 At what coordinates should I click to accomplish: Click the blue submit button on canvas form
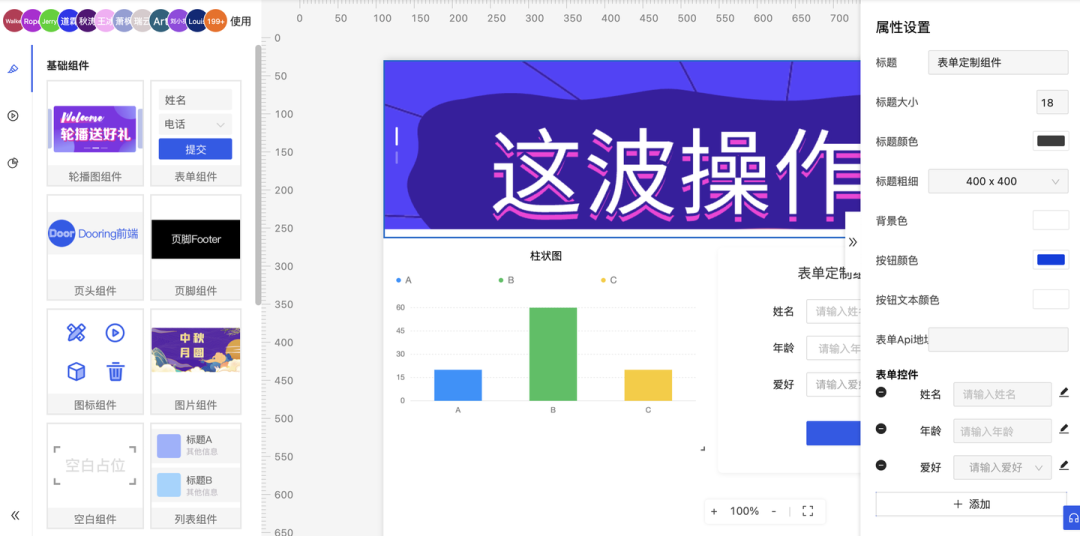point(833,433)
